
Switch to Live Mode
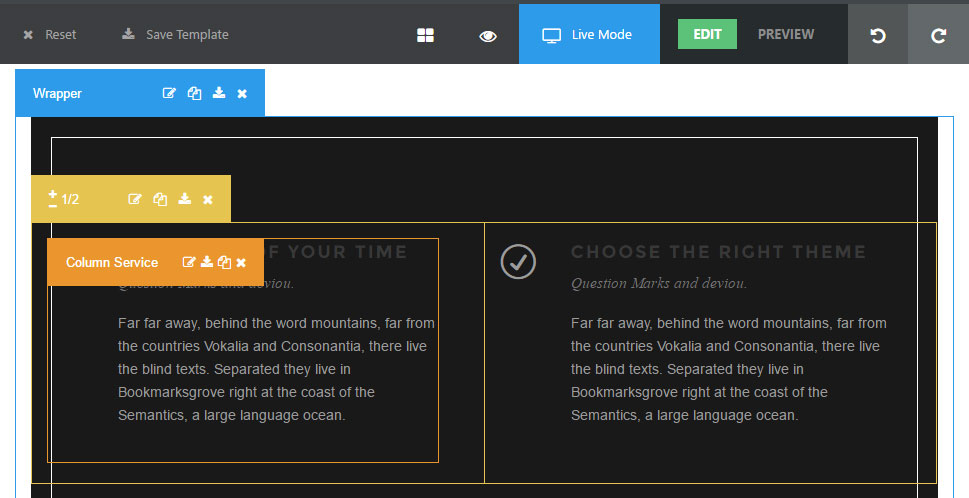[x=589, y=35]
